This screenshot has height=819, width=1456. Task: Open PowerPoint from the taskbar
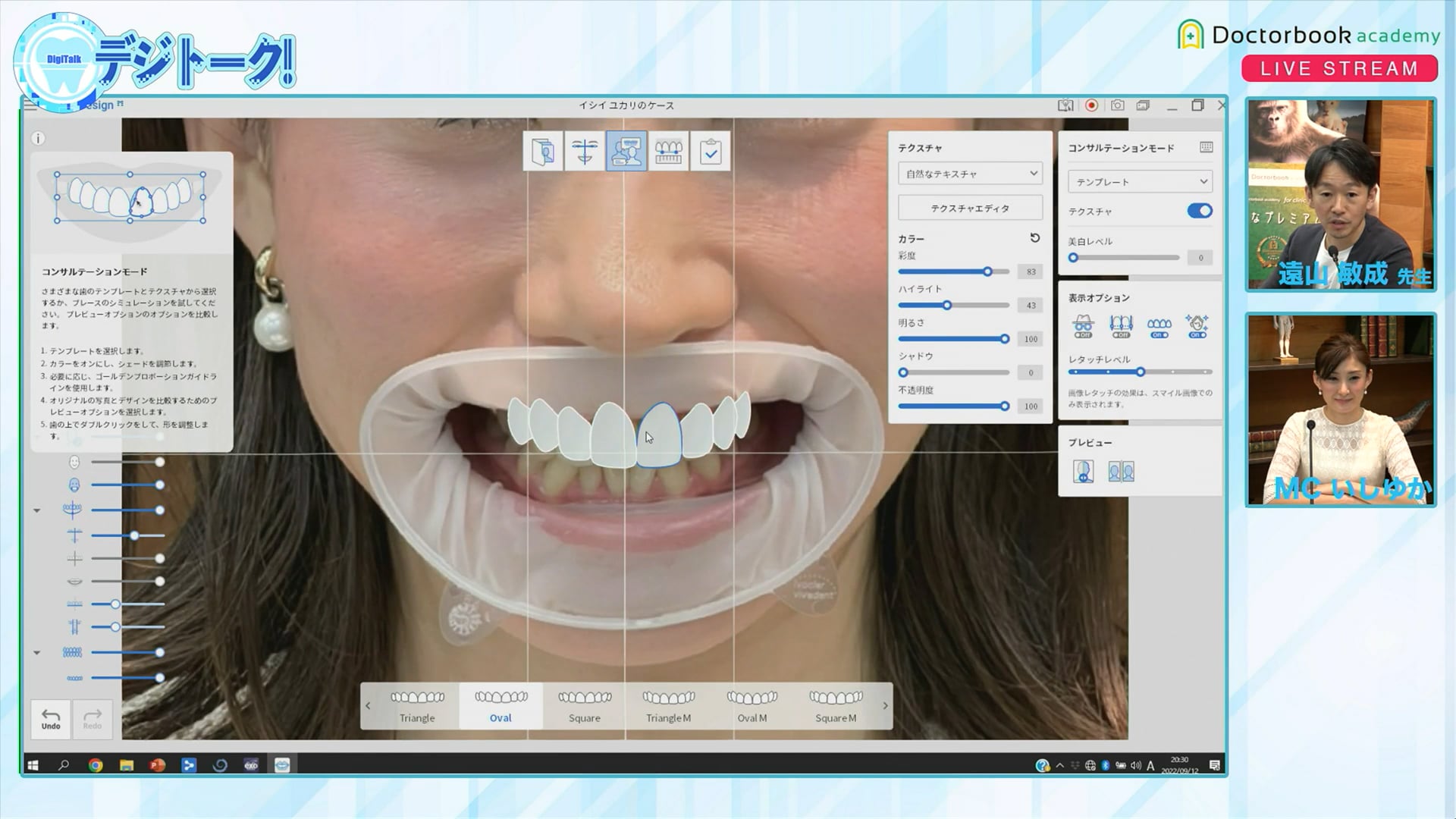click(x=158, y=765)
